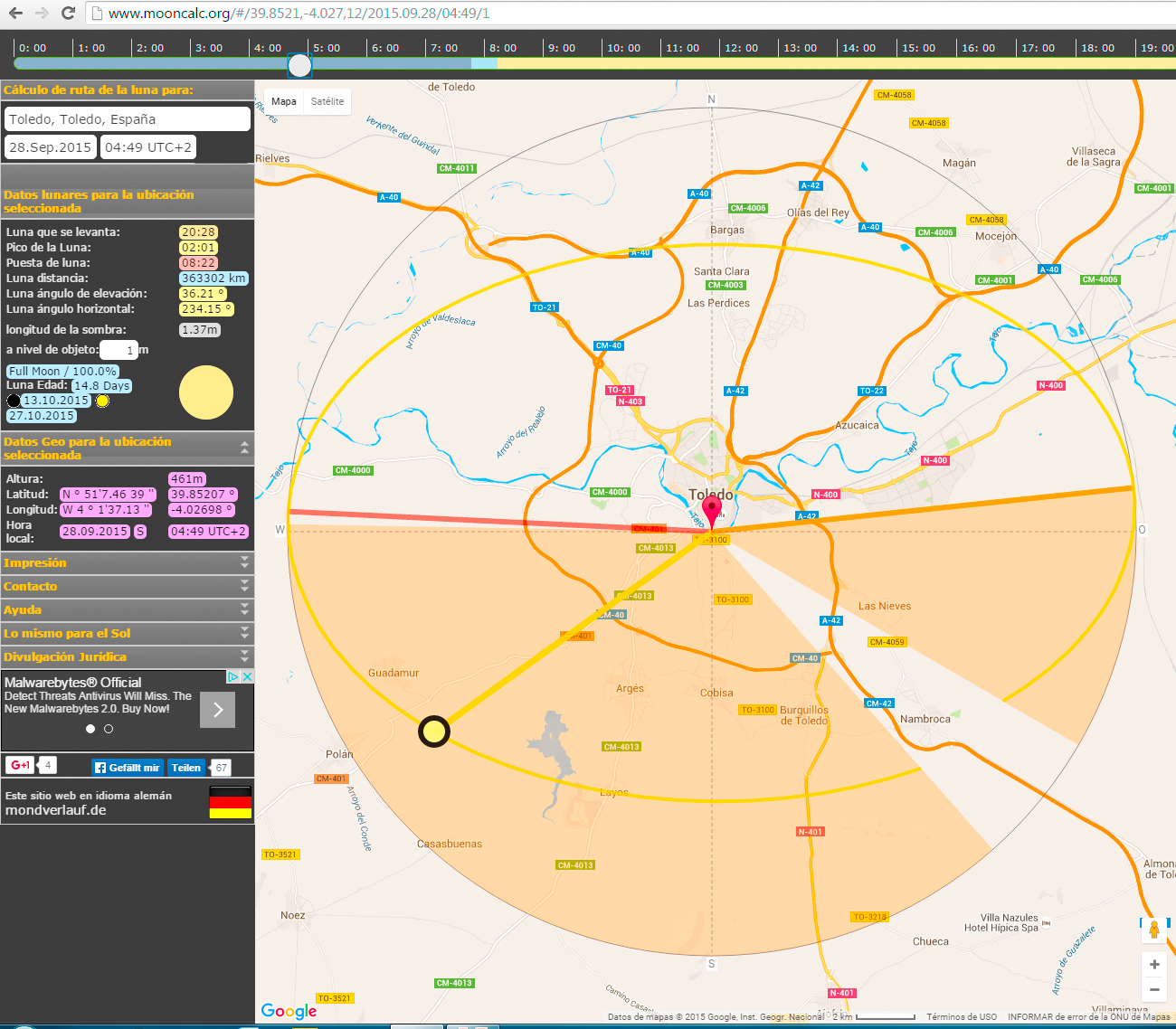Viewport: 1176px width, 1029px height.
Task: Click the Facebook Teilen share button
Action: (x=186, y=768)
